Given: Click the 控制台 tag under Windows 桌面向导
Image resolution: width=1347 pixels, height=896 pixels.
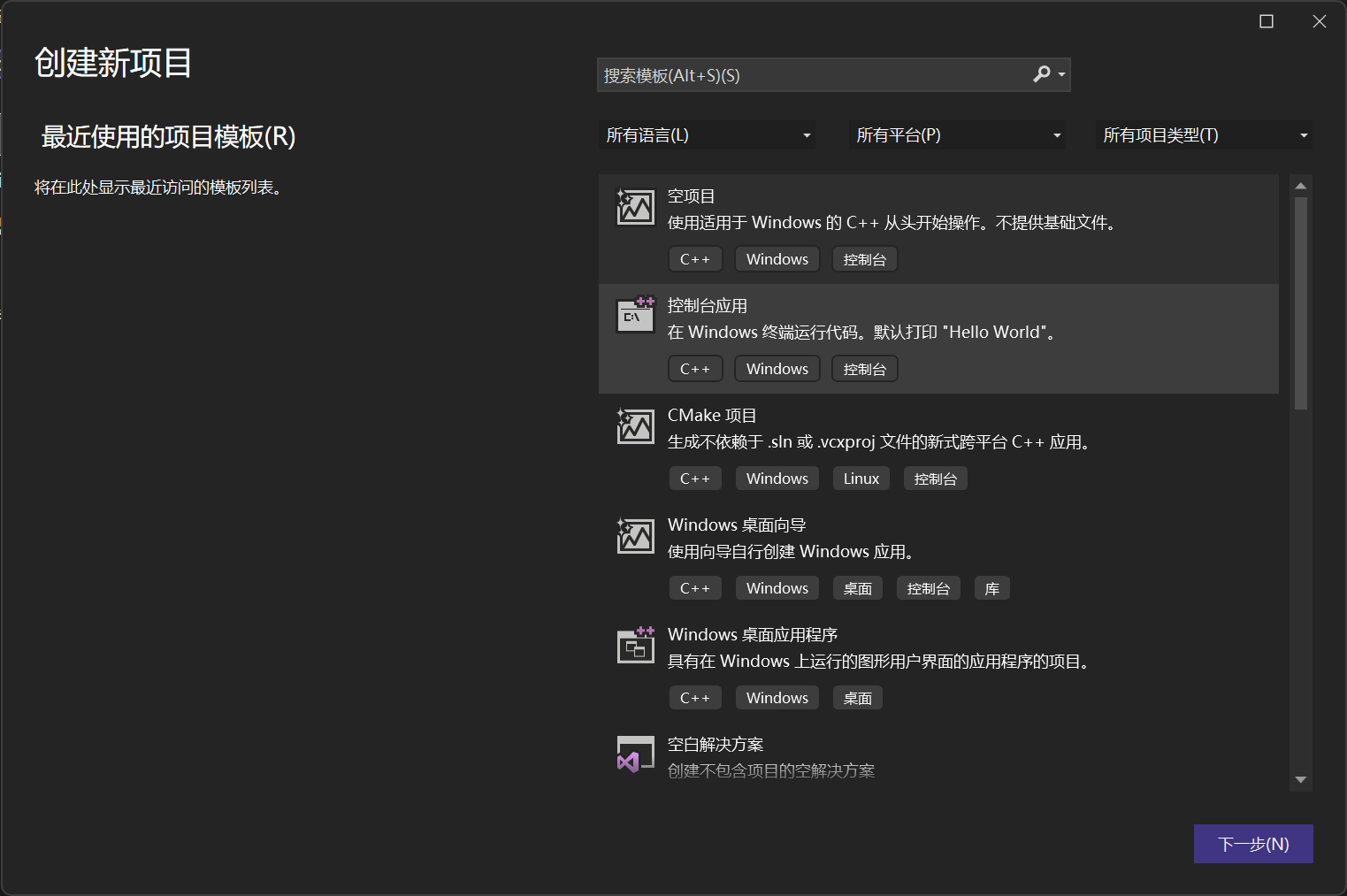Looking at the screenshot, I should pos(929,588).
